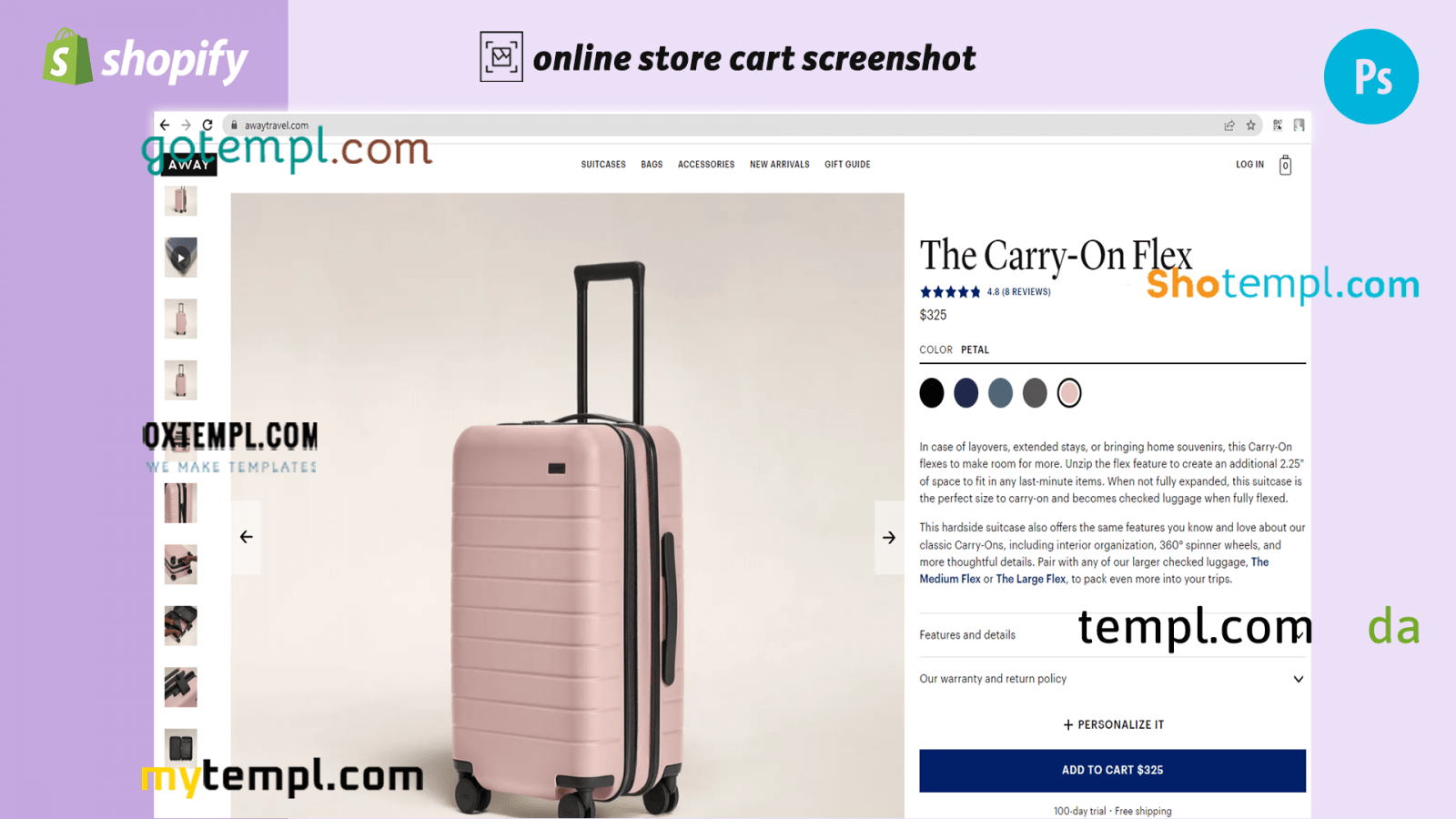Follow The Large Flex link
1456x819 pixels.
1031,579
